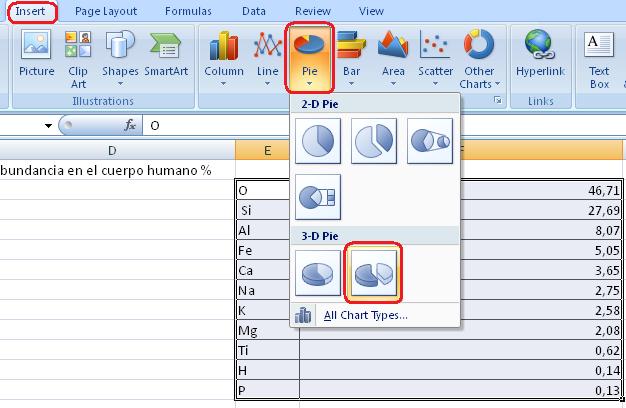The width and height of the screenshot is (626, 408).
Task: Switch to the Page Layout tab
Action: point(106,11)
